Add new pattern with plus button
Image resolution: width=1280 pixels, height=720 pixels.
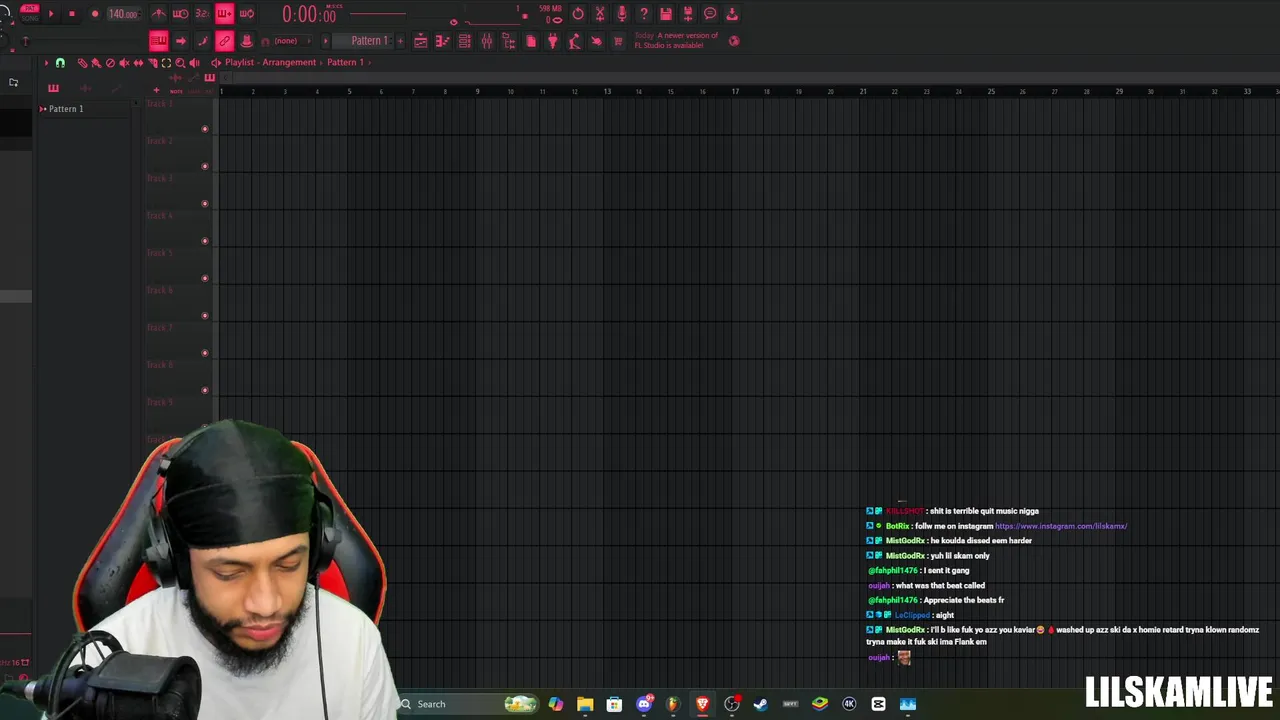tap(401, 41)
